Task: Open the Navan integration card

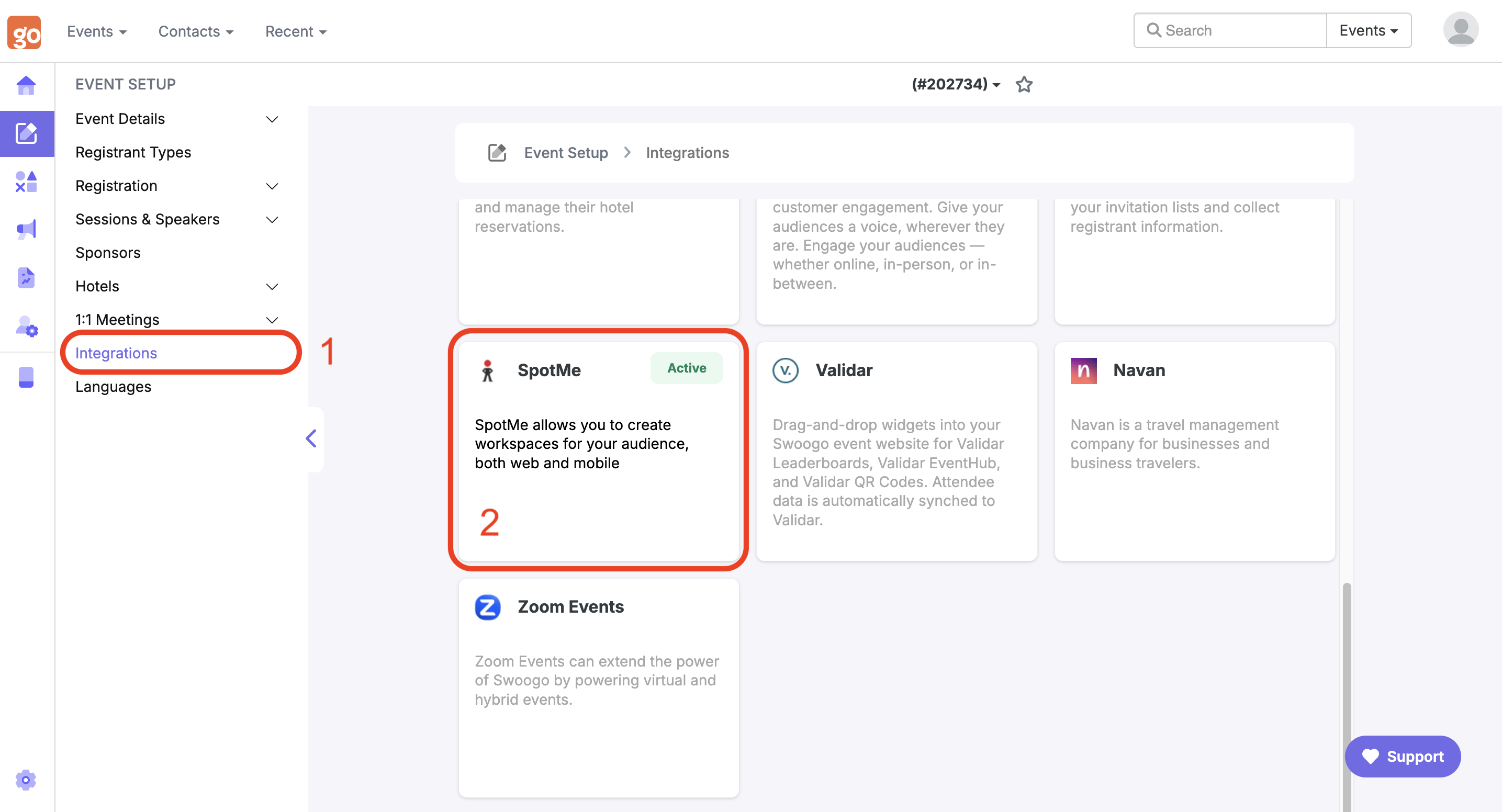Action: [x=1195, y=452]
